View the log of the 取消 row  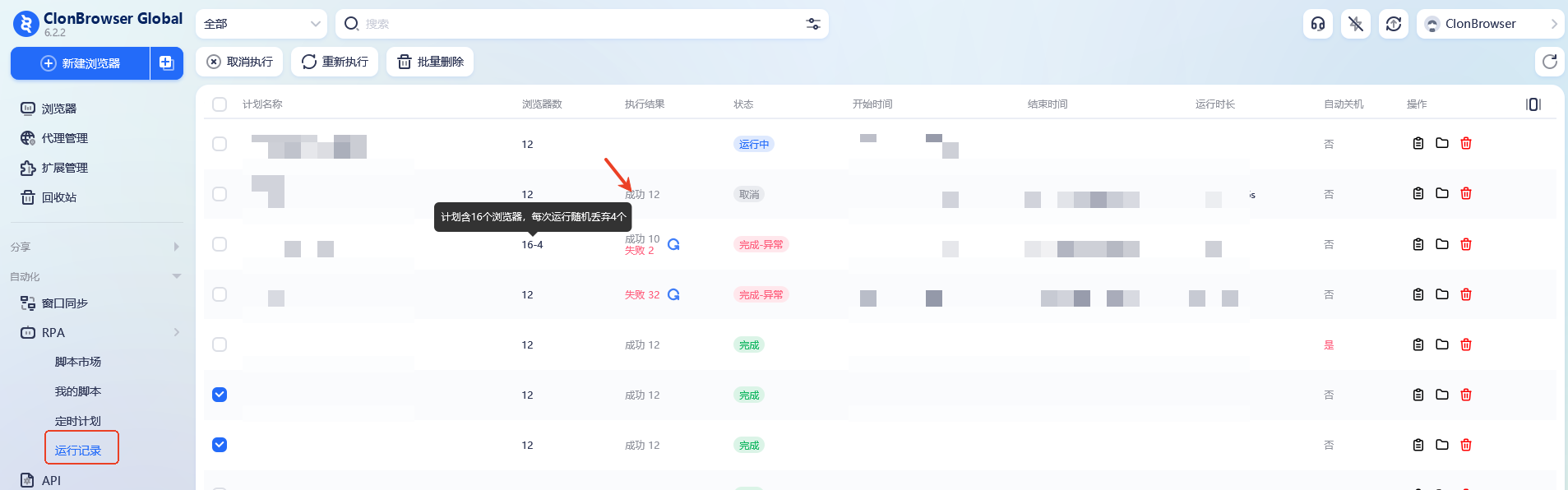pyautogui.click(x=1418, y=194)
